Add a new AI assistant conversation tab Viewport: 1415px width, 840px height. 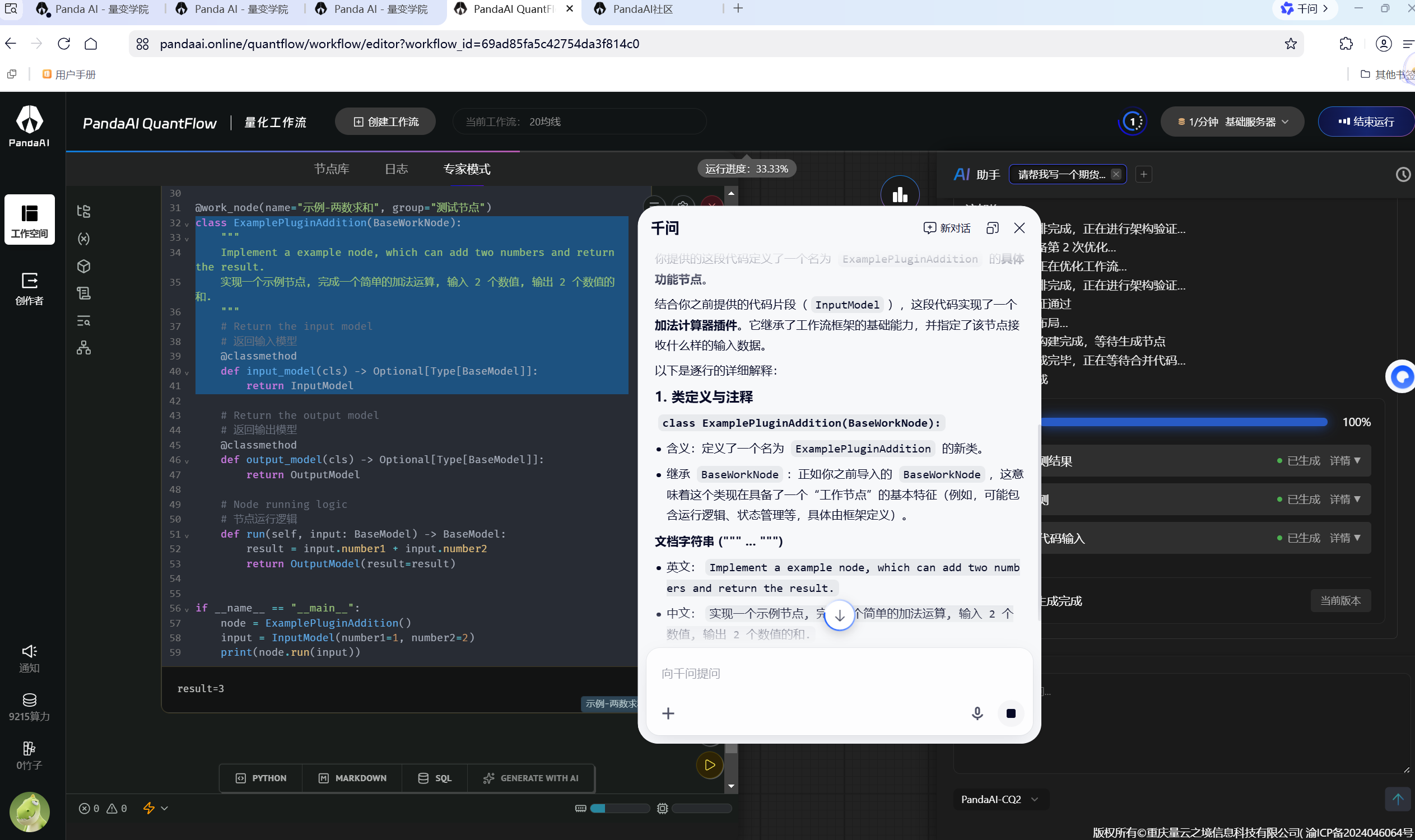tap(1143, 174)
